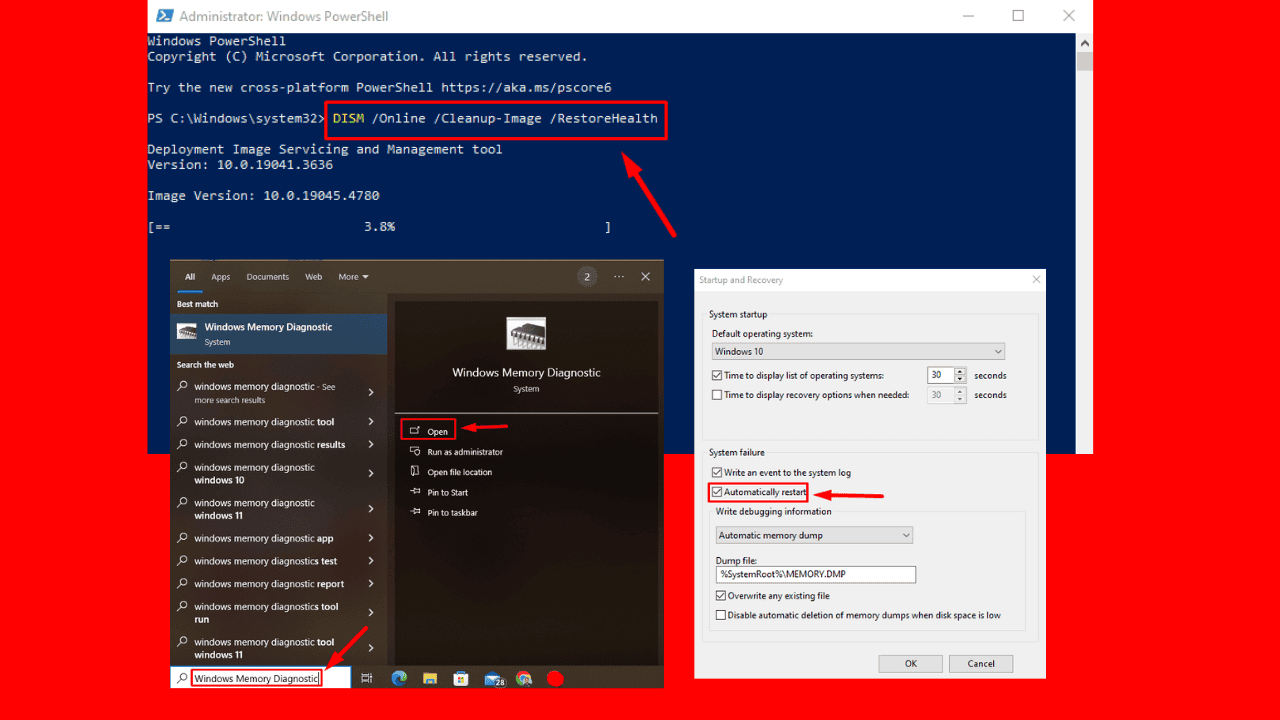Switch to the Documents search tab
The height and width of the screenshot is (720, 1280).
coord(267,277)
